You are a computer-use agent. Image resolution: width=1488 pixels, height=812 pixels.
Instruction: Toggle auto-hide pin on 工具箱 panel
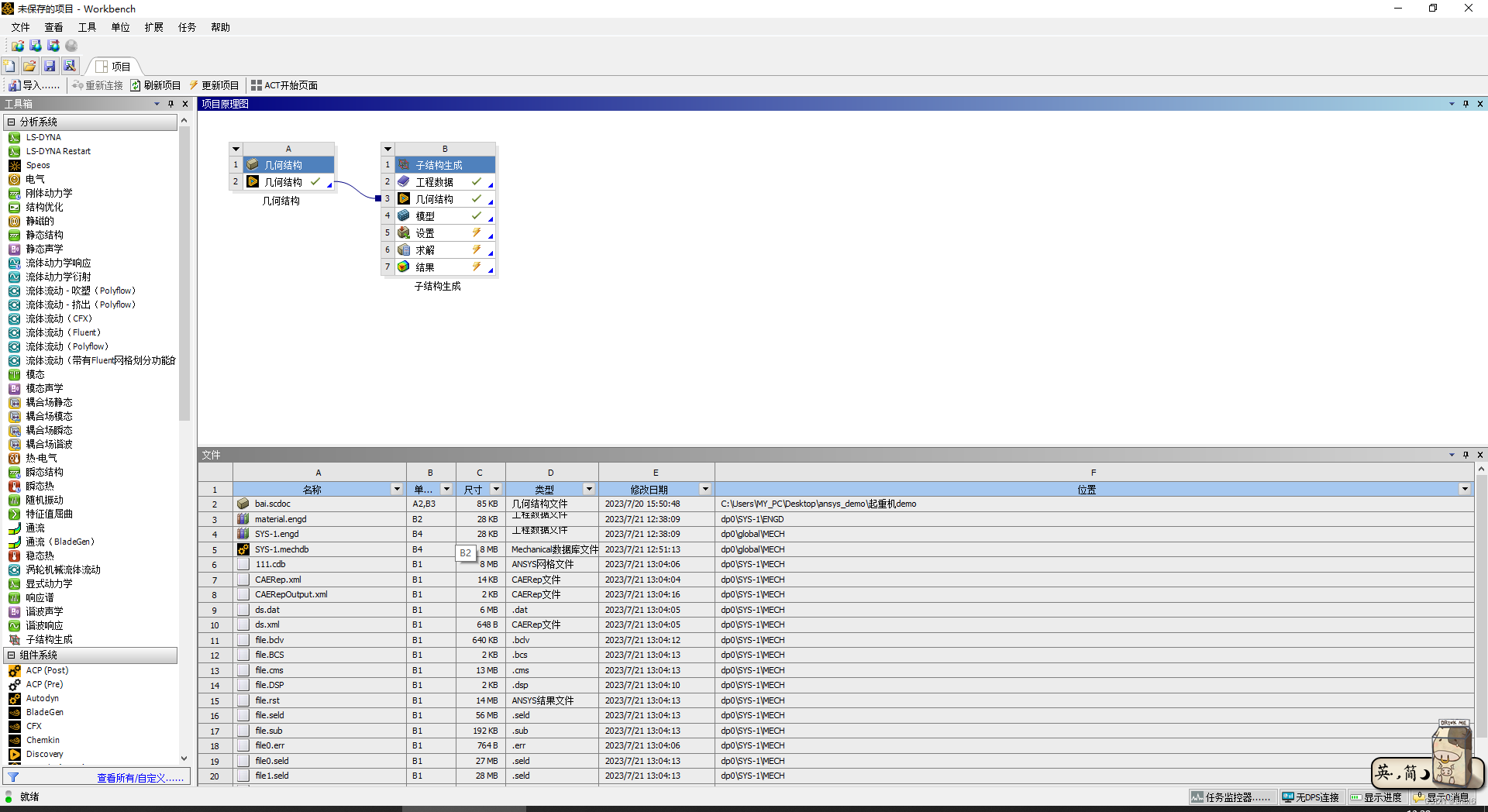pos(171,103)
